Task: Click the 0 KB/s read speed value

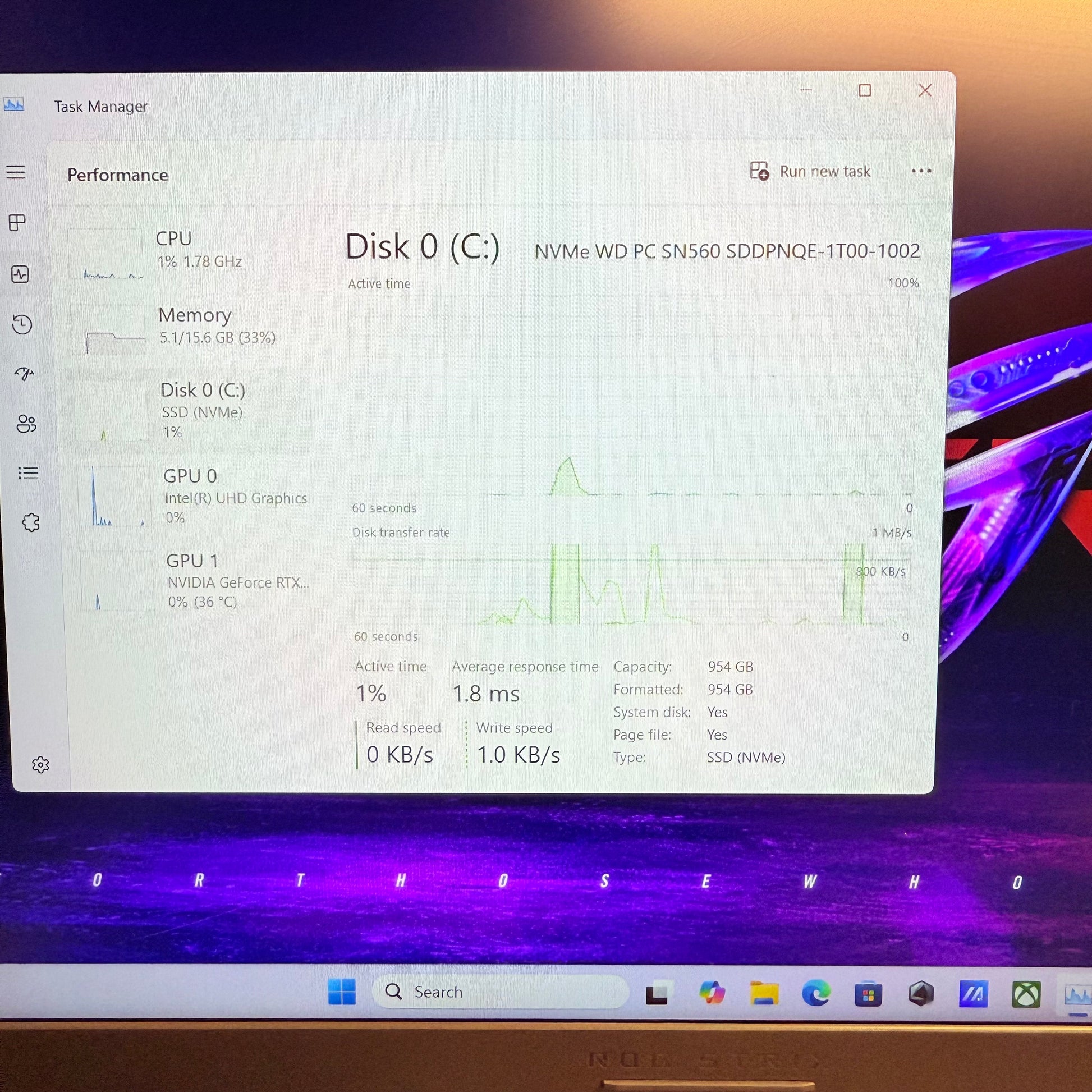Action: pos(400,755)
